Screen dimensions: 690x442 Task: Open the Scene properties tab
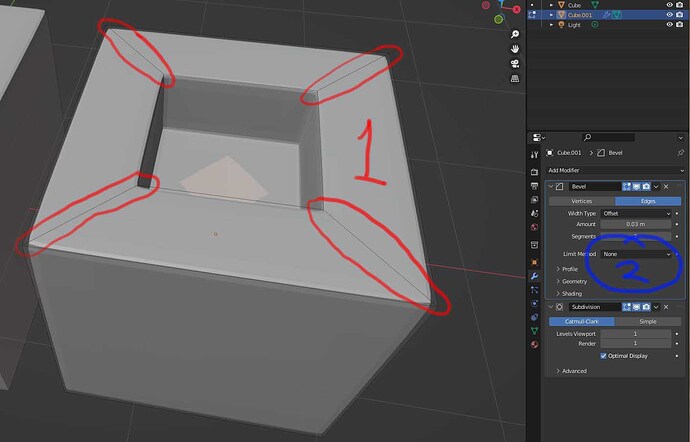click(x=534, y=213)
